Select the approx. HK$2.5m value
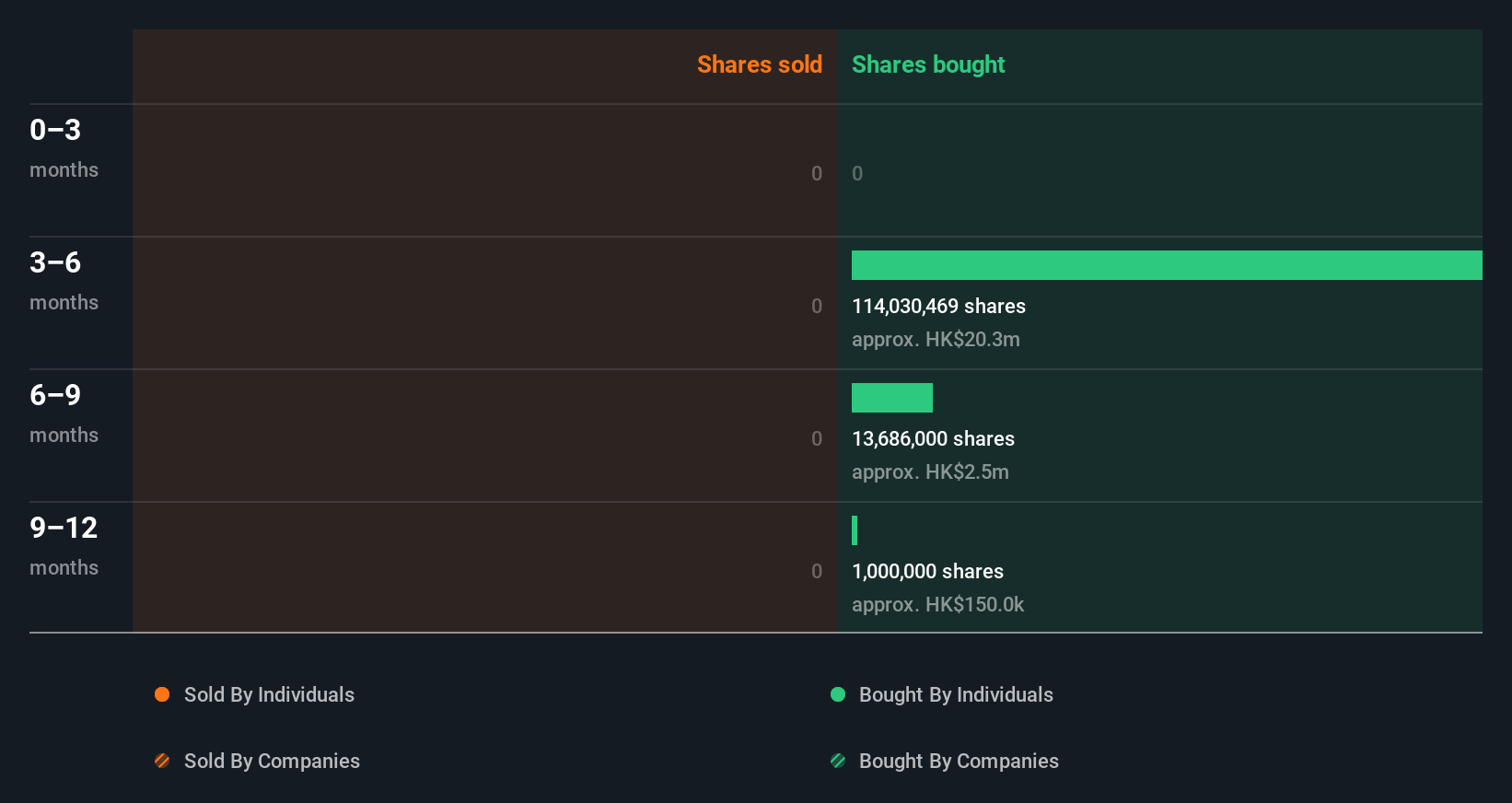 point(930,471)
